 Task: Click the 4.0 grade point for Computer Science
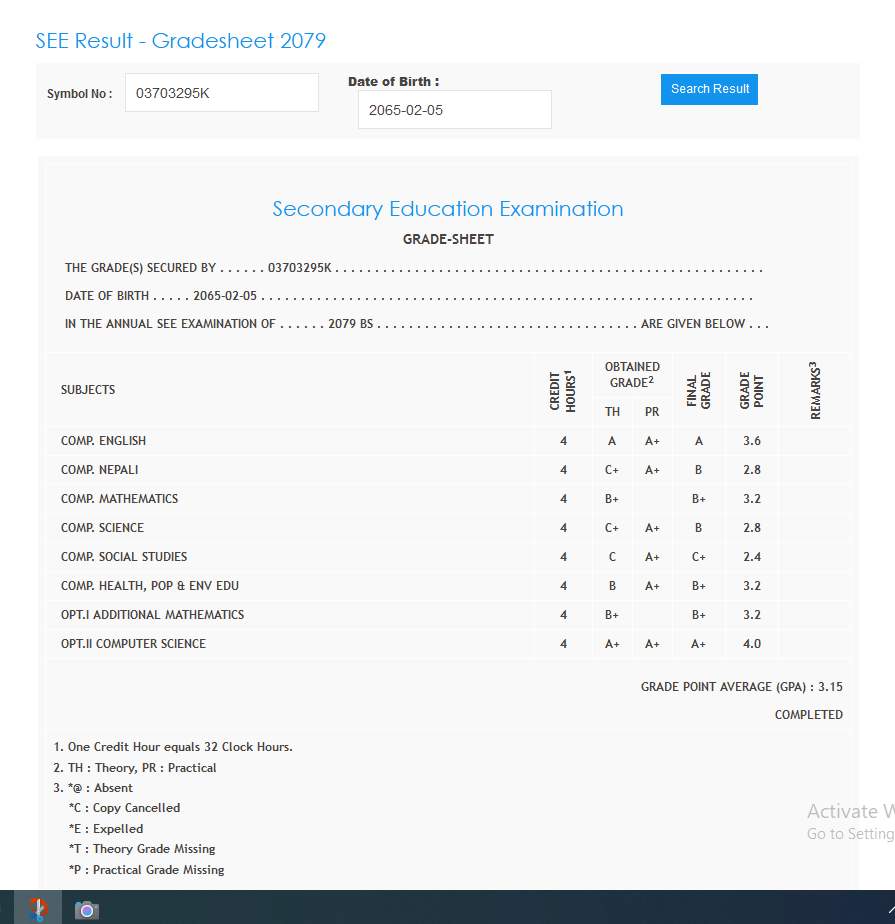[752, 644]
